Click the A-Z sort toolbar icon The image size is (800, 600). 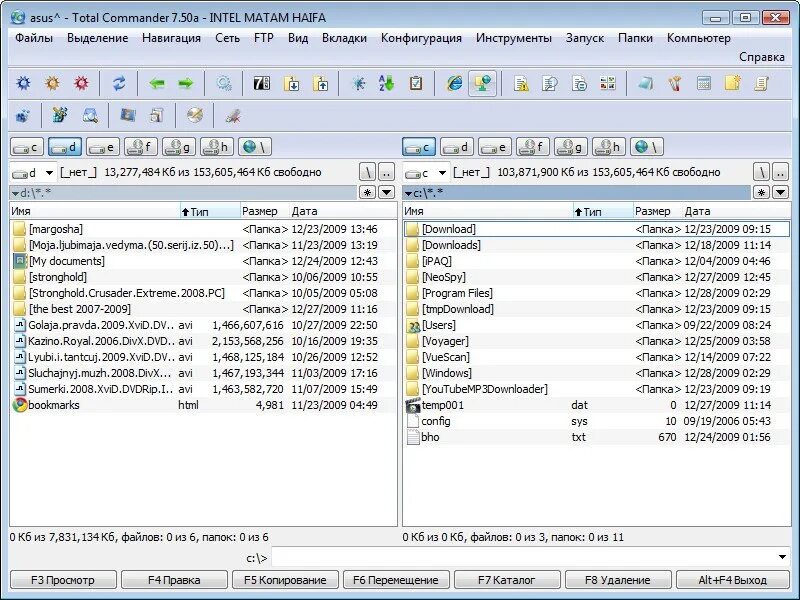[x=387, y=83]
